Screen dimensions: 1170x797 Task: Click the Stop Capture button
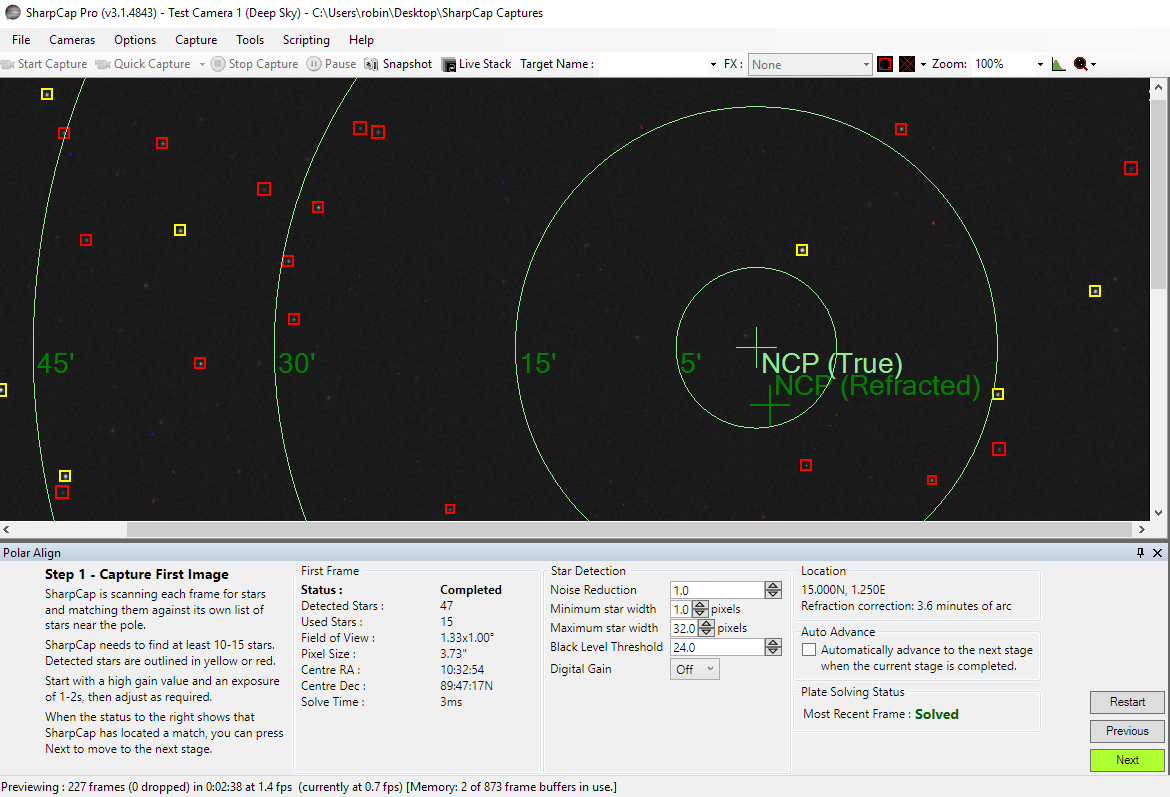254,64
